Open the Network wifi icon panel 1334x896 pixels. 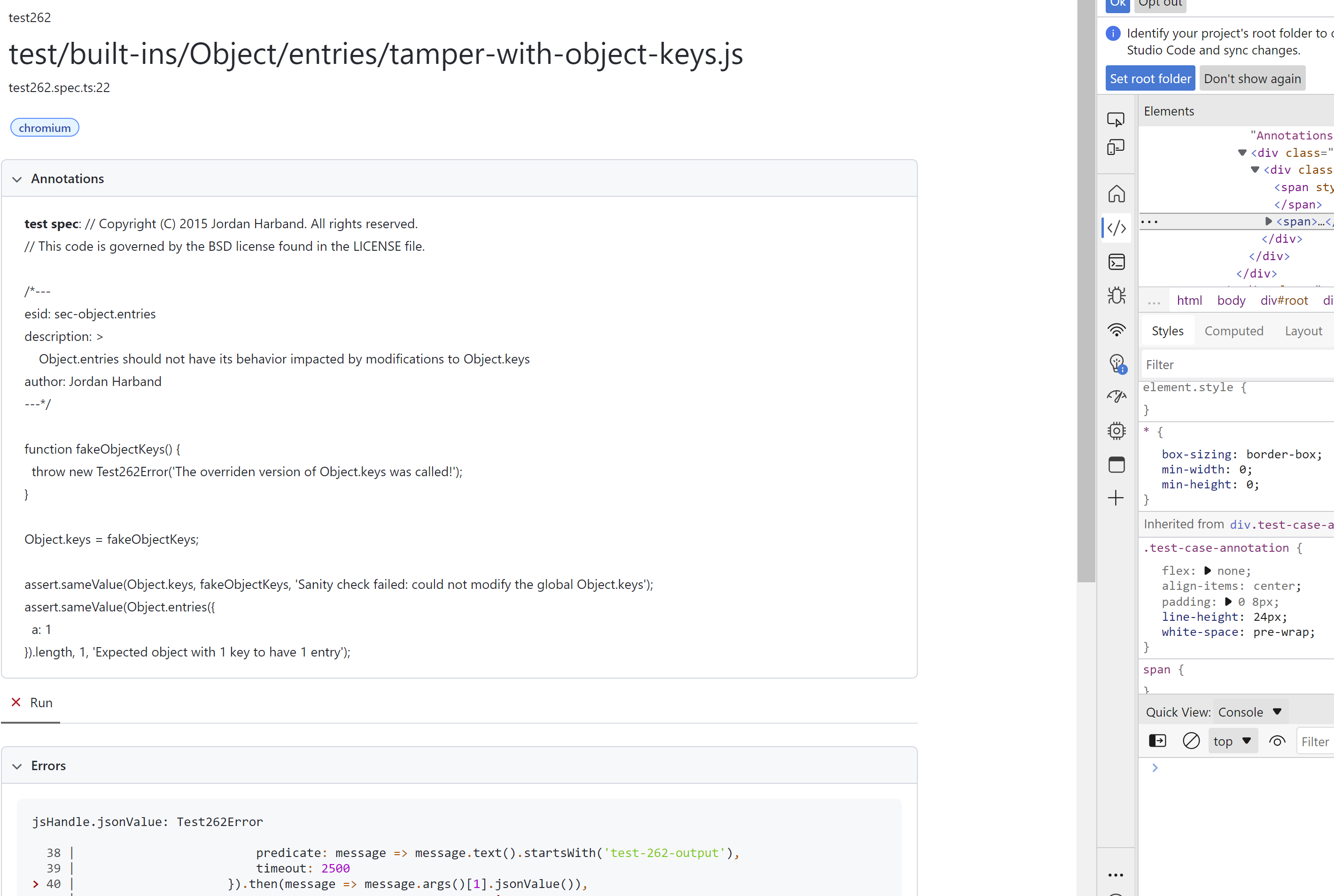coord(1116,330)
